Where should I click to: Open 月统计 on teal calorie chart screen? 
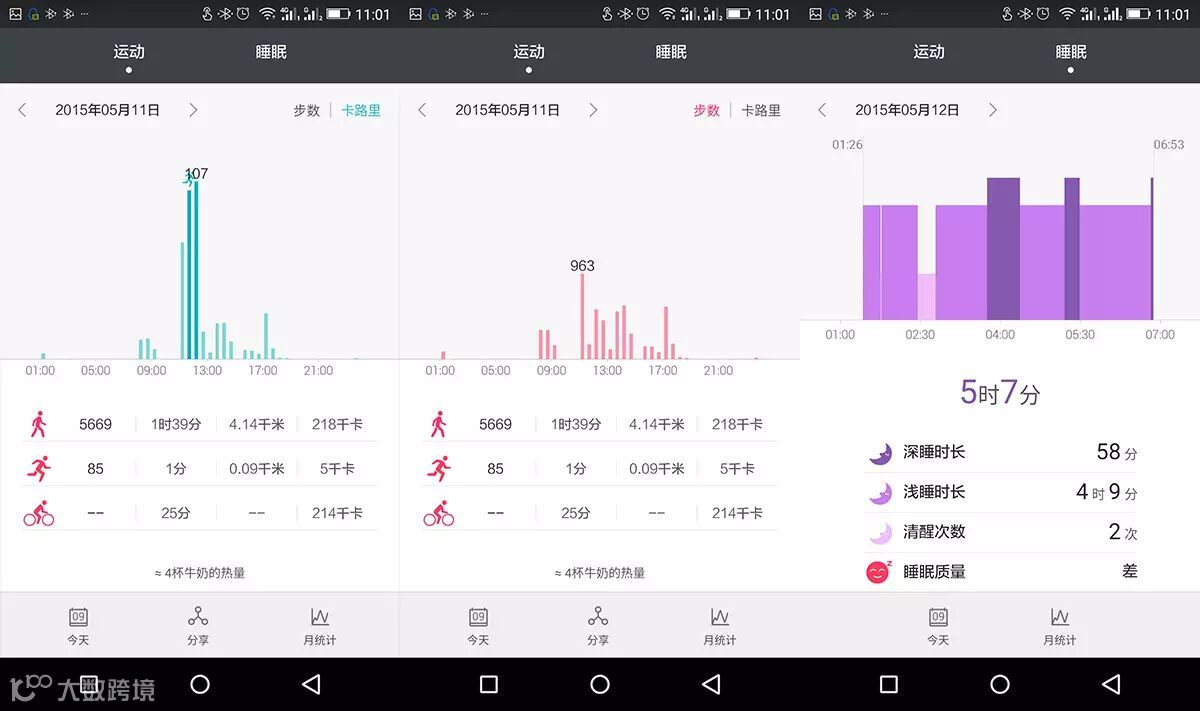tap(319, 625)
